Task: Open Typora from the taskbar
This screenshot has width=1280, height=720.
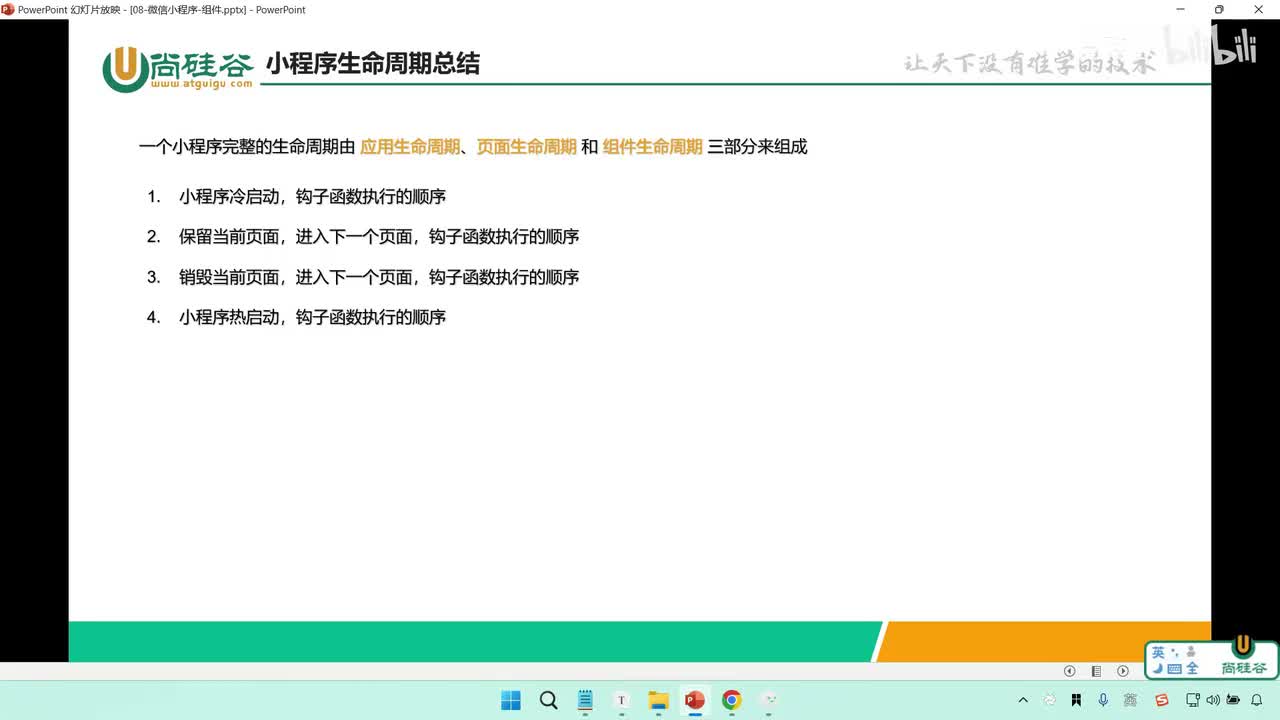Action: [x=621, y=700]
